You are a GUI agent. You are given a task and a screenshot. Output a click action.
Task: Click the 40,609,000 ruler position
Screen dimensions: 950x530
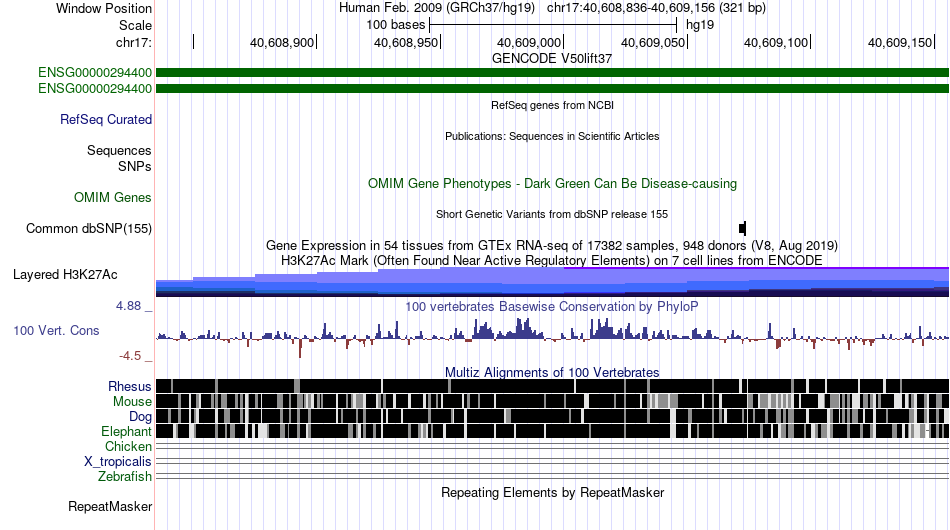coord(529,43)
